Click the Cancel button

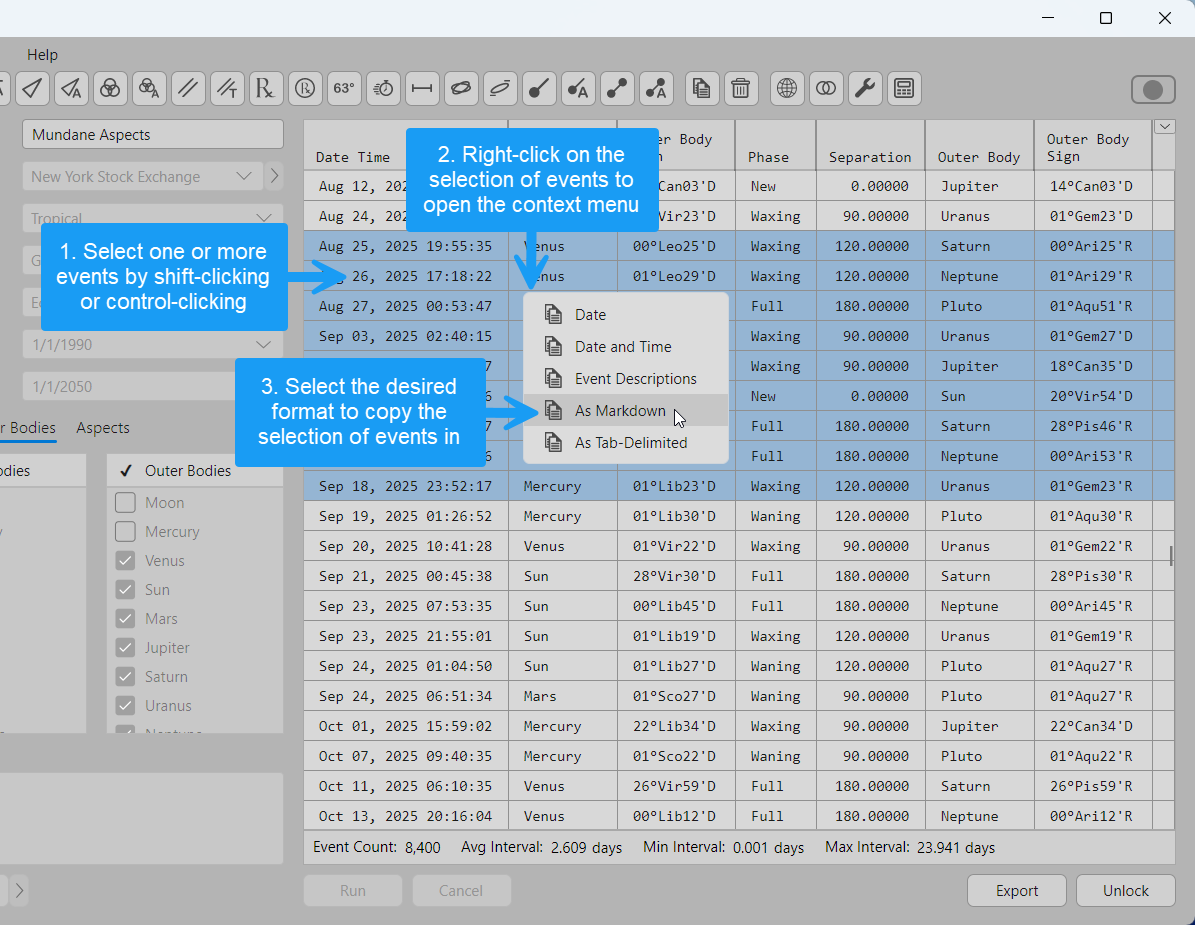461,890
